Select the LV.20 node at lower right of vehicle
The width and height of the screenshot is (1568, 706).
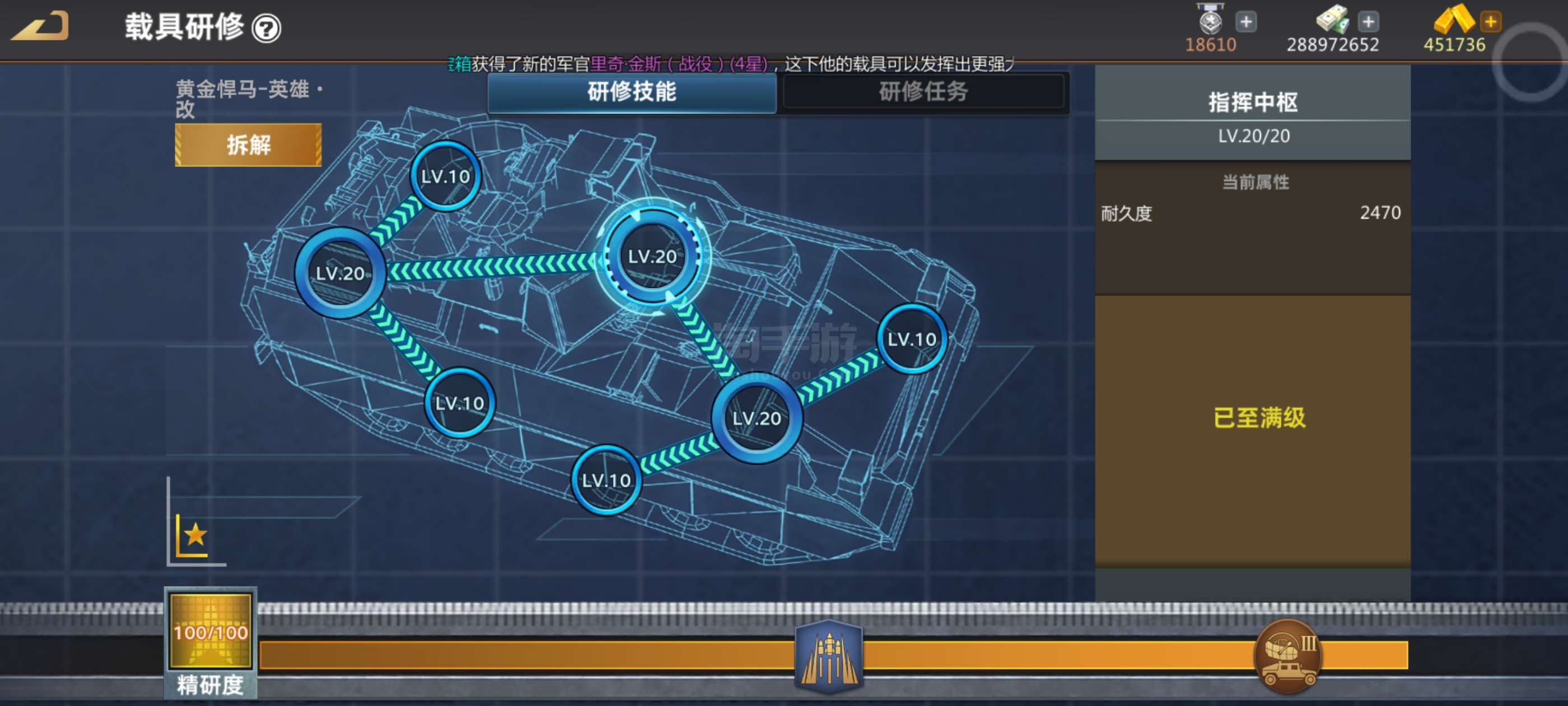point(757,418)
